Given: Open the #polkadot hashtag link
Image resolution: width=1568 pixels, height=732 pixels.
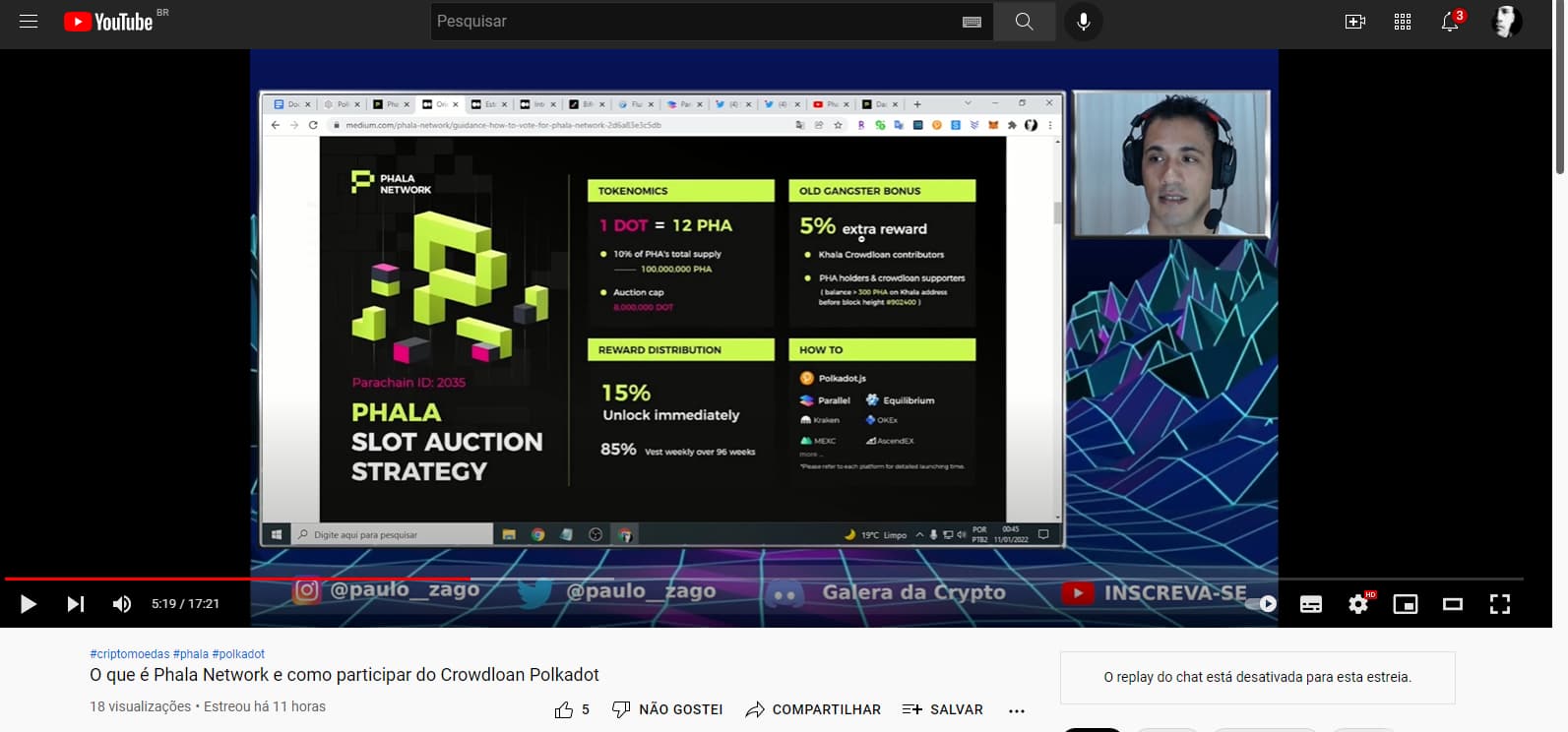Looking at the screenshot, I should pos(239,654).
